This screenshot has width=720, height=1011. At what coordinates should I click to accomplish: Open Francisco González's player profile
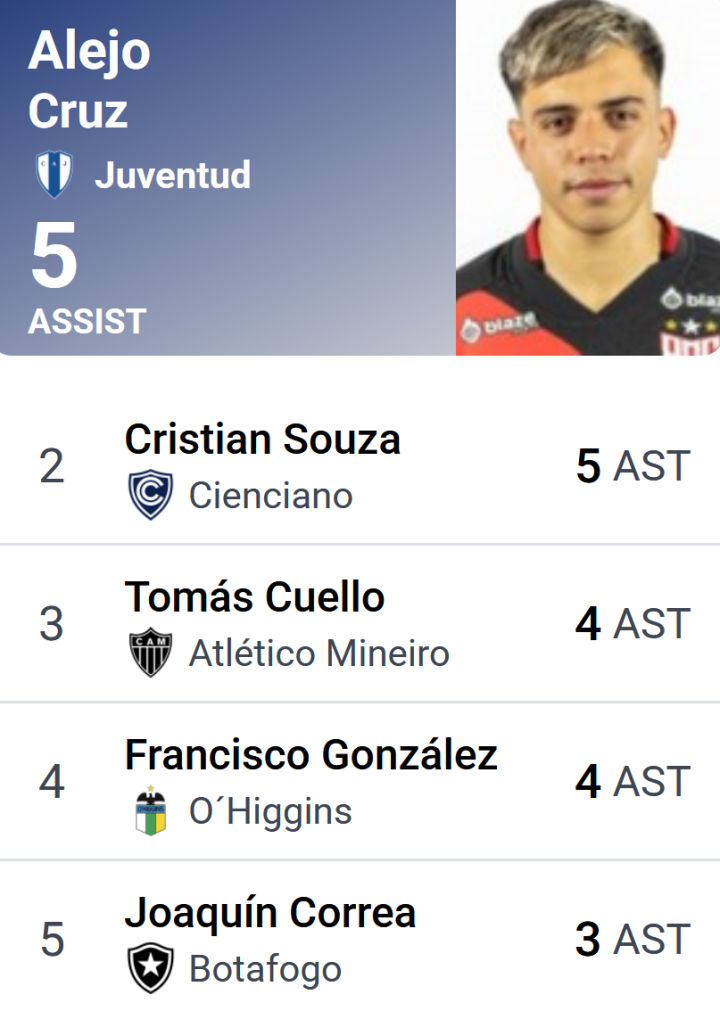pos(311,754)
